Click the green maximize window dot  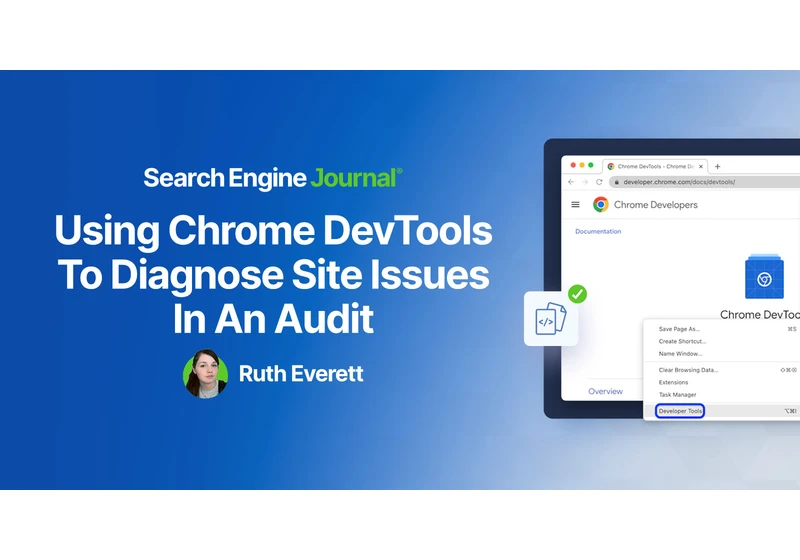pyautogui.click(x=591, y=165)
